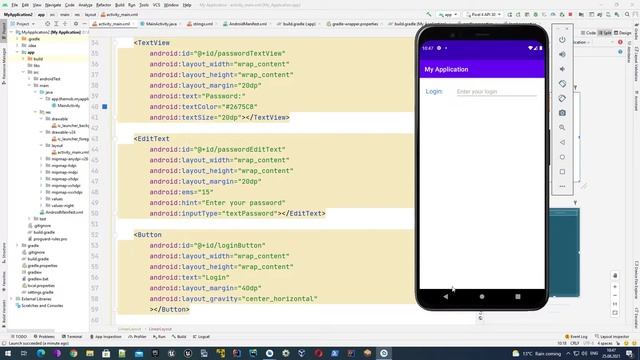Open Project panel settings gear
Image resolution: width=640 pixels, height=360 pixels.
coord(76,24)
